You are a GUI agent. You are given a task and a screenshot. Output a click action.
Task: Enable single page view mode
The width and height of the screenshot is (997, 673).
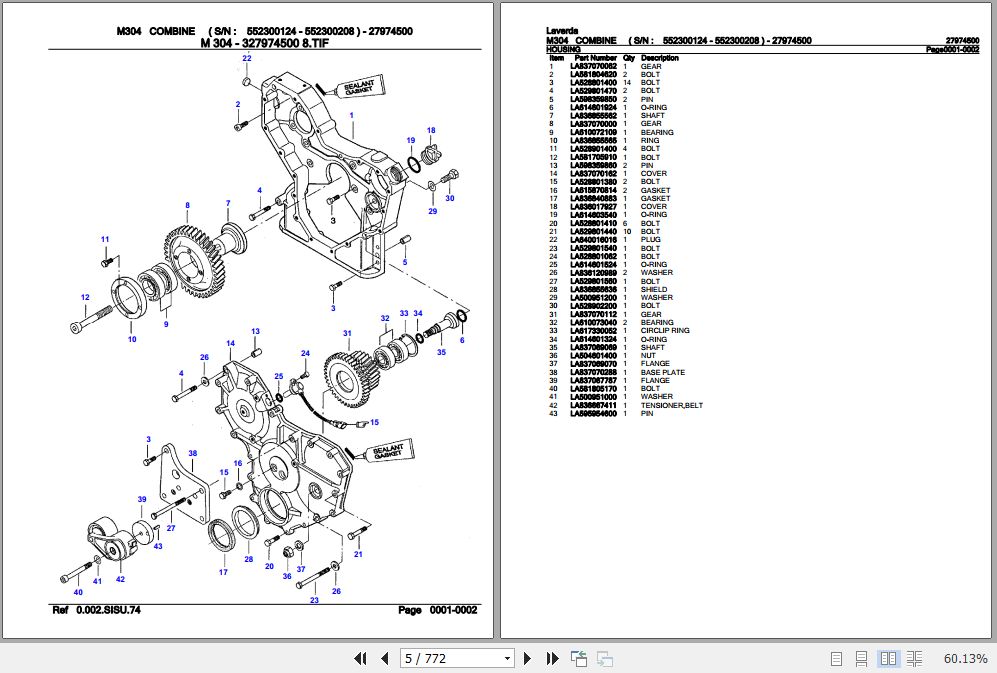[x=836, y=659]
